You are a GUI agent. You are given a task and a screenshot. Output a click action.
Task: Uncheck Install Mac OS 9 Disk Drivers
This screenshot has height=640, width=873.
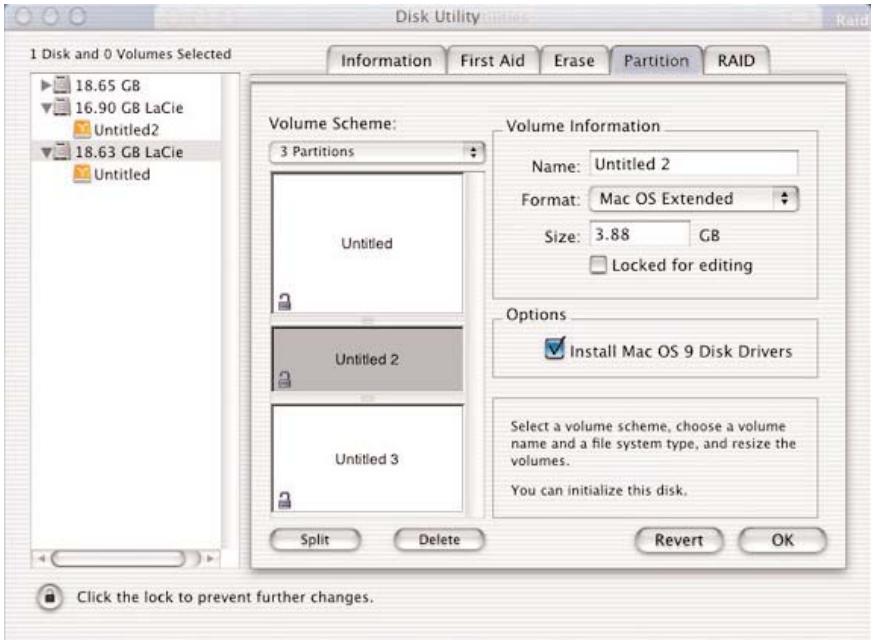554,349
